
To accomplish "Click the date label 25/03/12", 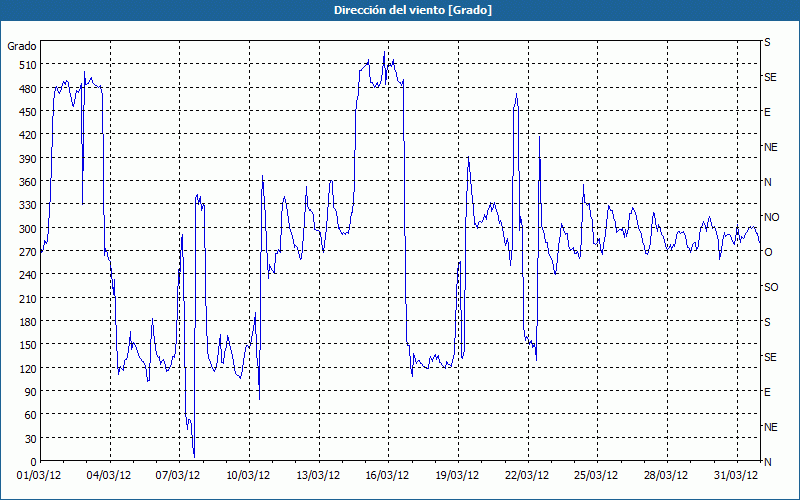I will (x=596, y=476).
